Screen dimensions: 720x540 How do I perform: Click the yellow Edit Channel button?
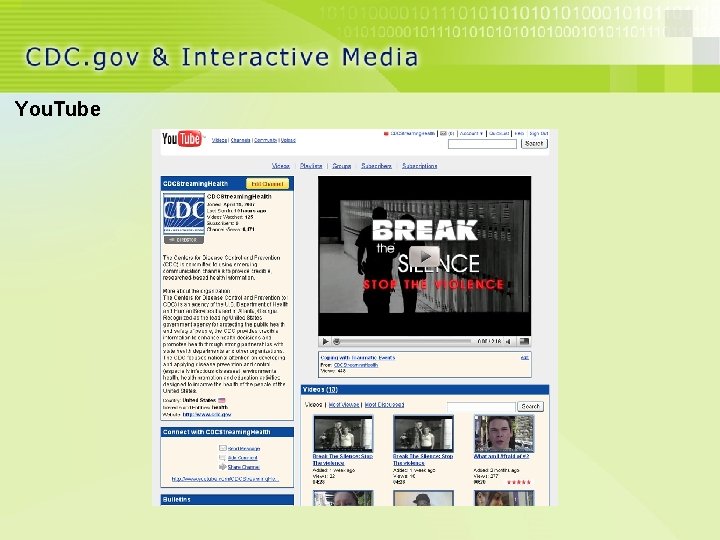point(267,184)
